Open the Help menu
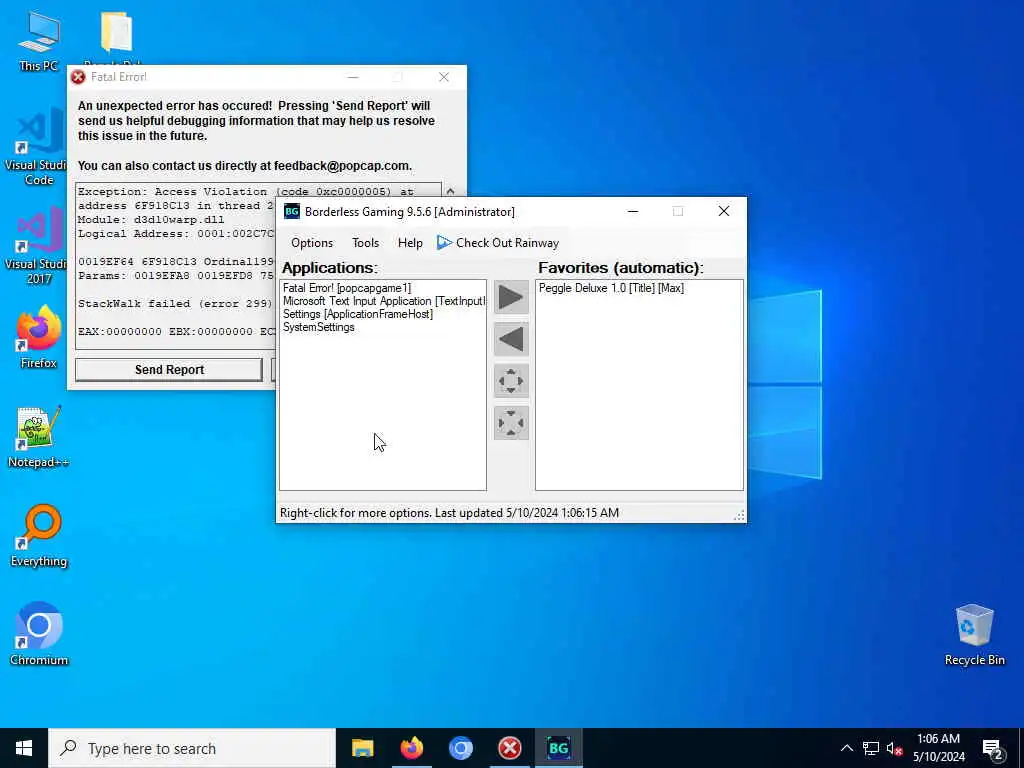Image resolution: width=1024 pixels, height=768 pixels. coord(410,243)
